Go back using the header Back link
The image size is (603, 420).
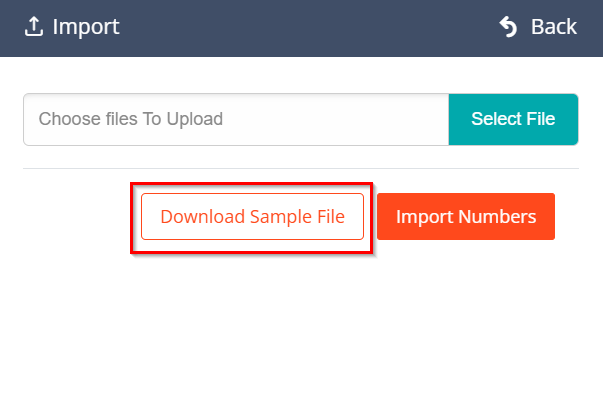coord(553,27)
